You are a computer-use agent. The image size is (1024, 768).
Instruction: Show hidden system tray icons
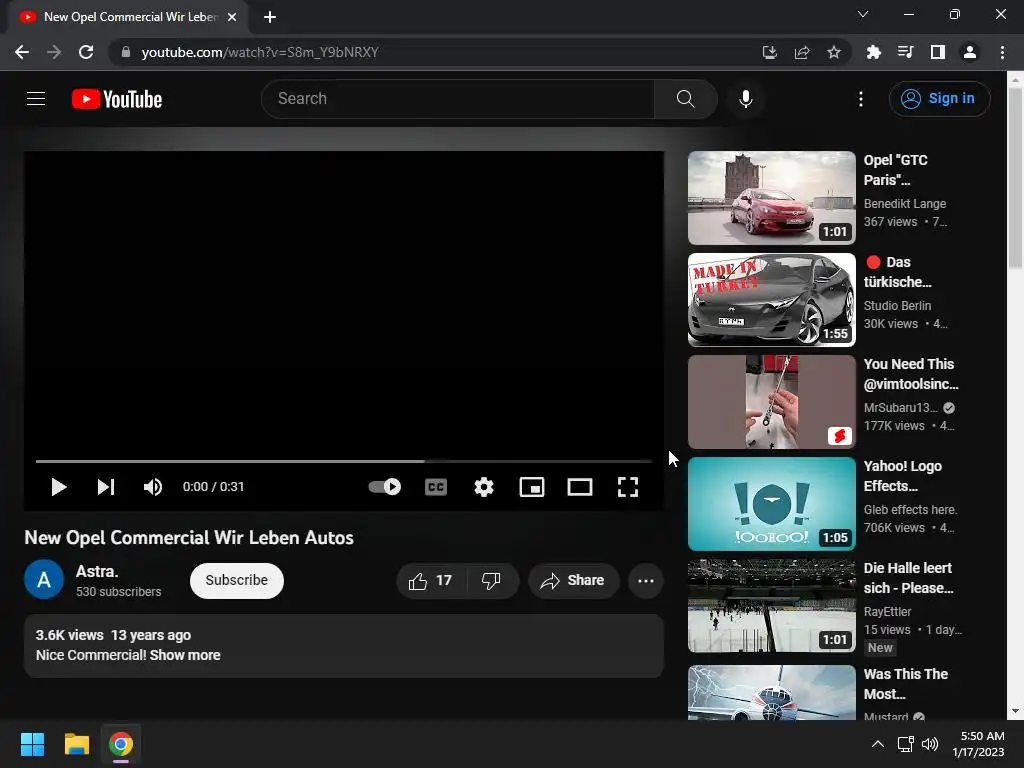coord(878,744)
